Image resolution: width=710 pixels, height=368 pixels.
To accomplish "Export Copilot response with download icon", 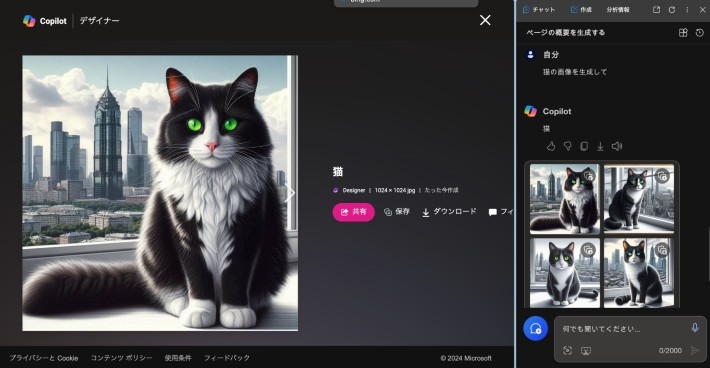I will [x=600, y=146].
